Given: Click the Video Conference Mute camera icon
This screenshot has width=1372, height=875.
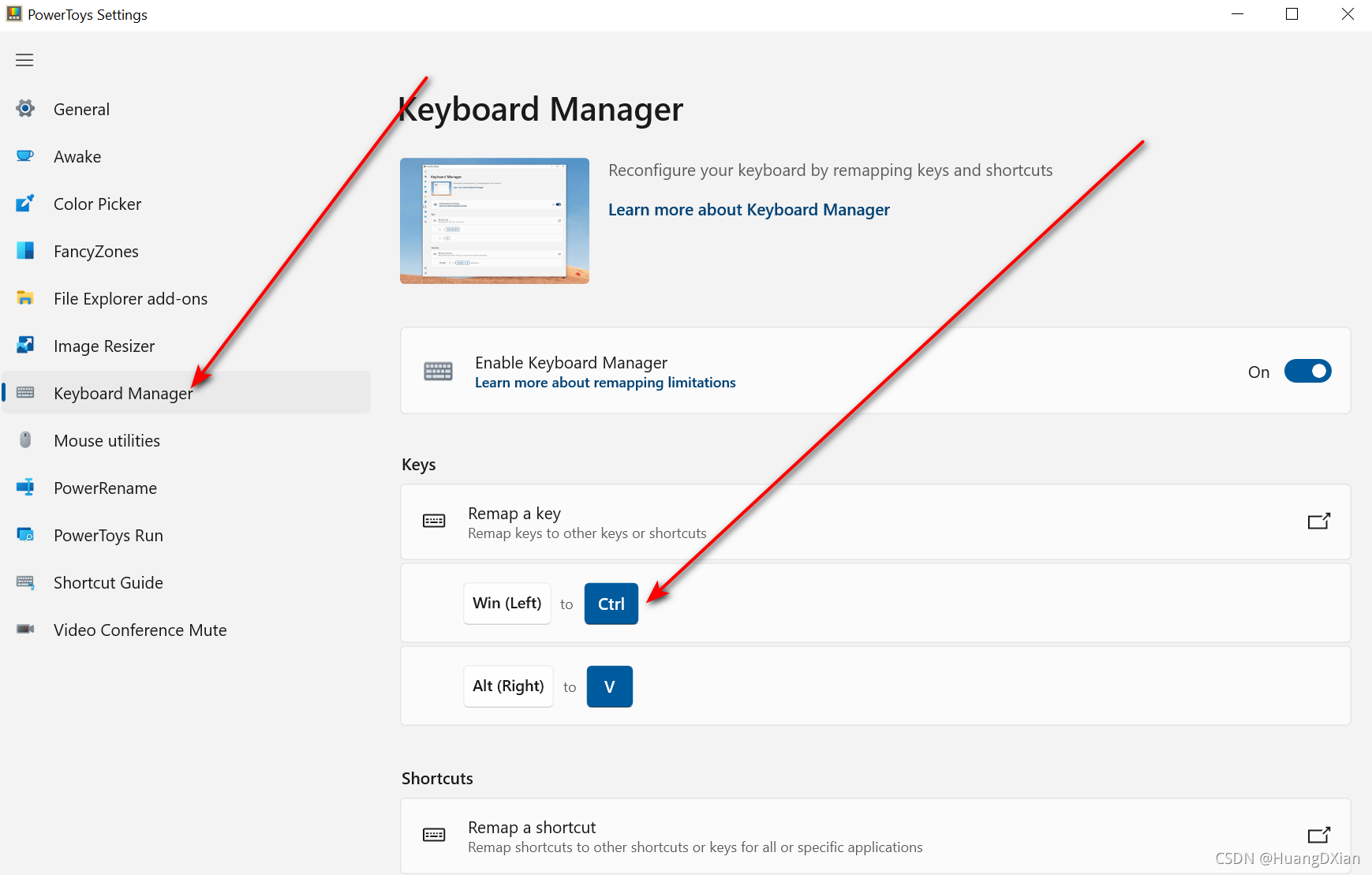Looking at the screenshot, I should pyautogui.click(x=25, y=629).
